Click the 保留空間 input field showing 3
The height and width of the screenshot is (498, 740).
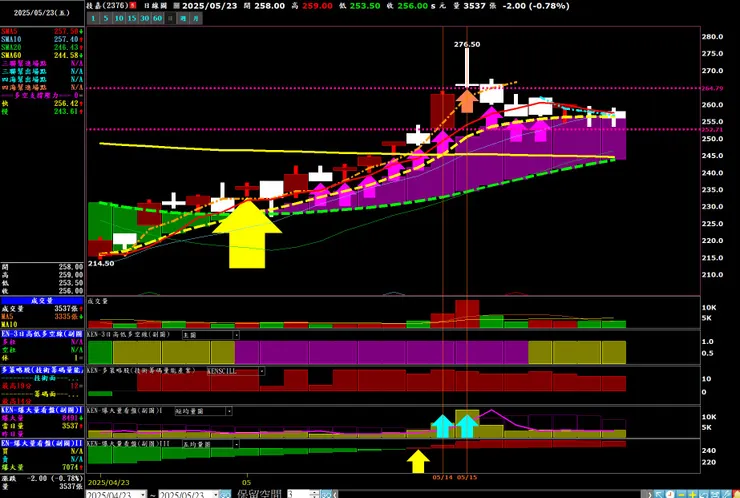(x=298, y=494)
